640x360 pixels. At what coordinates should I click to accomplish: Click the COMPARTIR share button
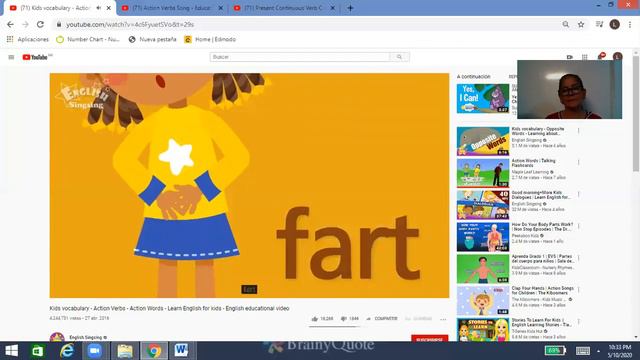coord(382,319)
